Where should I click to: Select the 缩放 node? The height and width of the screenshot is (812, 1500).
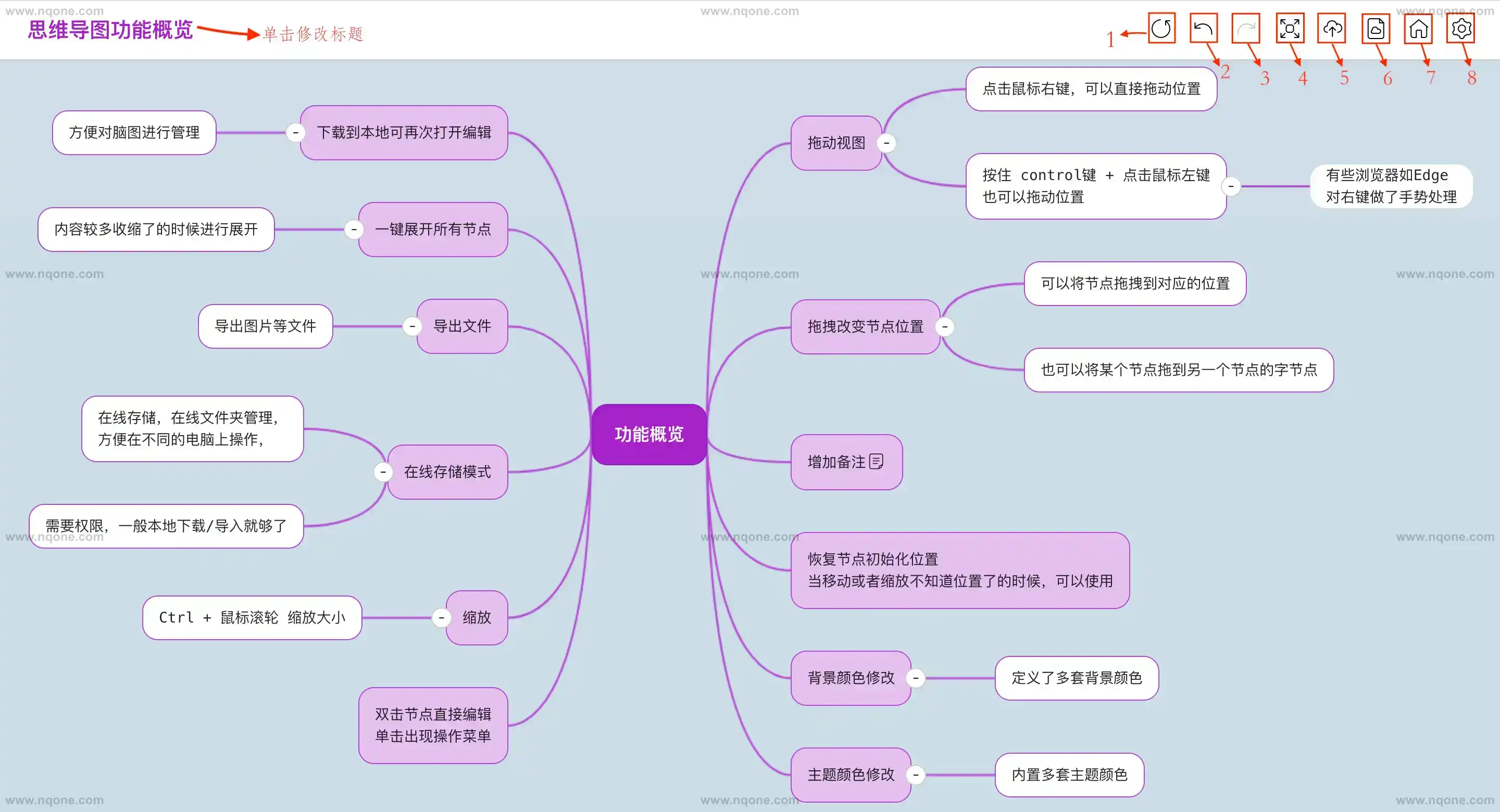tap(477, 617)
